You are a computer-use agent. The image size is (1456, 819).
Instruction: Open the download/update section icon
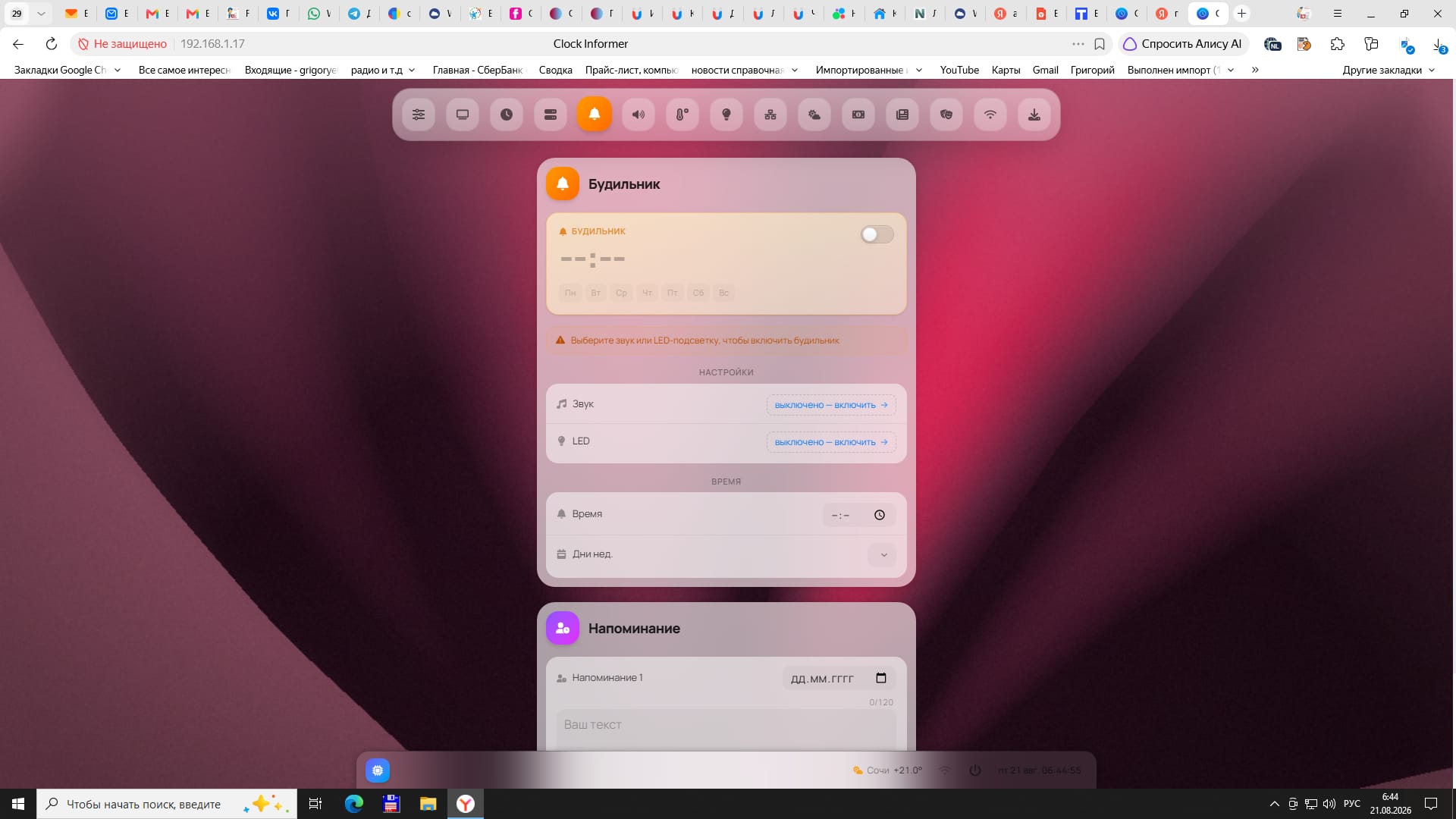(x=1034, y=115)
